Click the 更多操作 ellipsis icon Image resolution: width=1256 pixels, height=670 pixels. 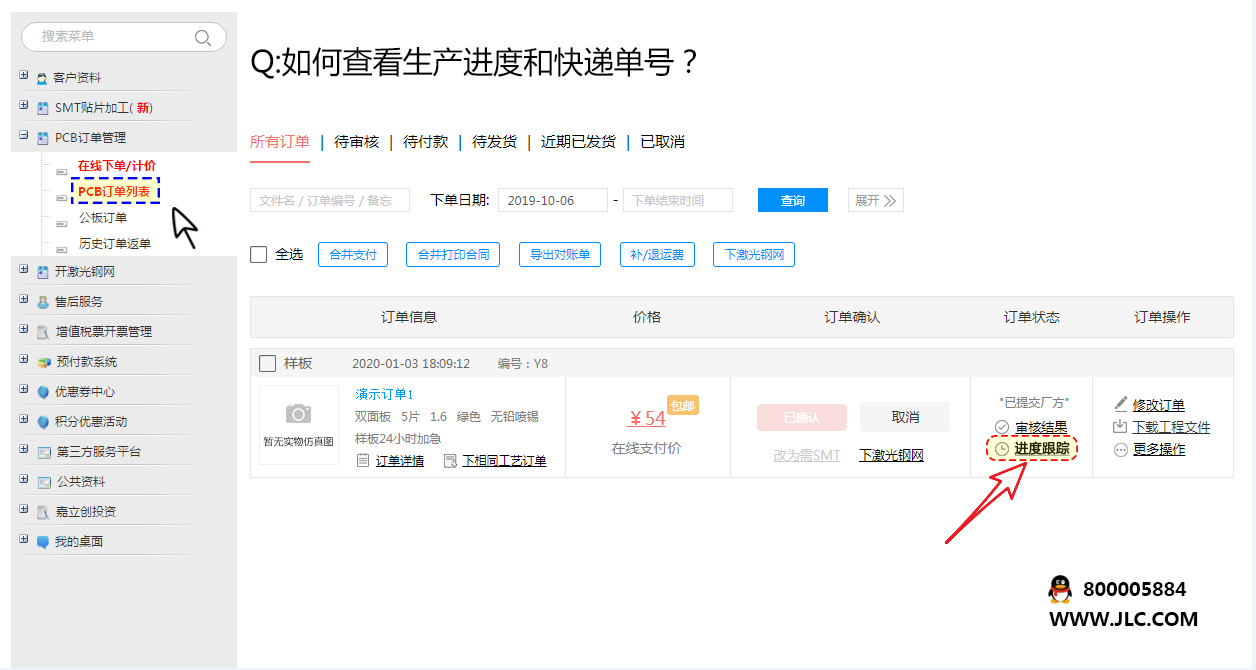[1120, 450]
